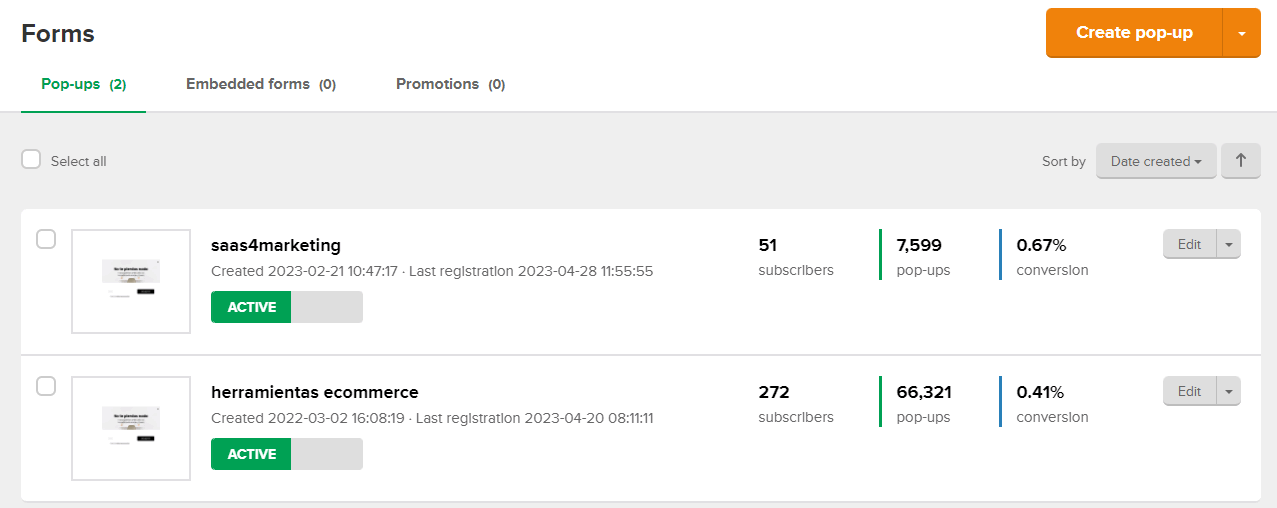The height and width of the screenshot is (508, 1277).
Task: Open the herramientas ecommerce form title
Action: coord(315,392)
